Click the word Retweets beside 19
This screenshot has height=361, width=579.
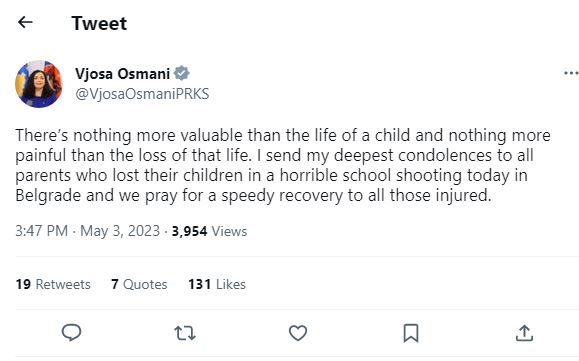[63, 284]
